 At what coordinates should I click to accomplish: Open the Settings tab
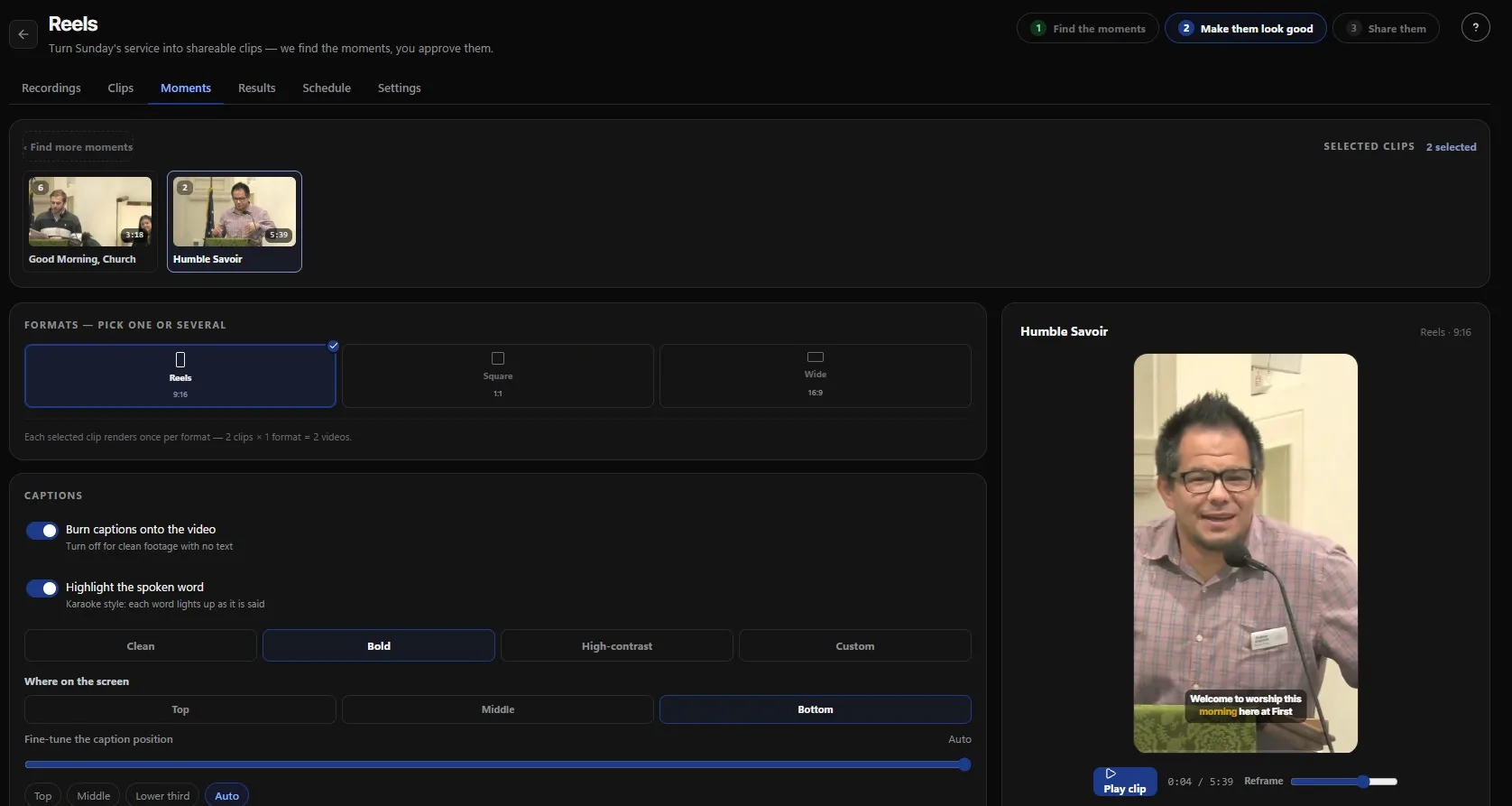tap(400, 88)
